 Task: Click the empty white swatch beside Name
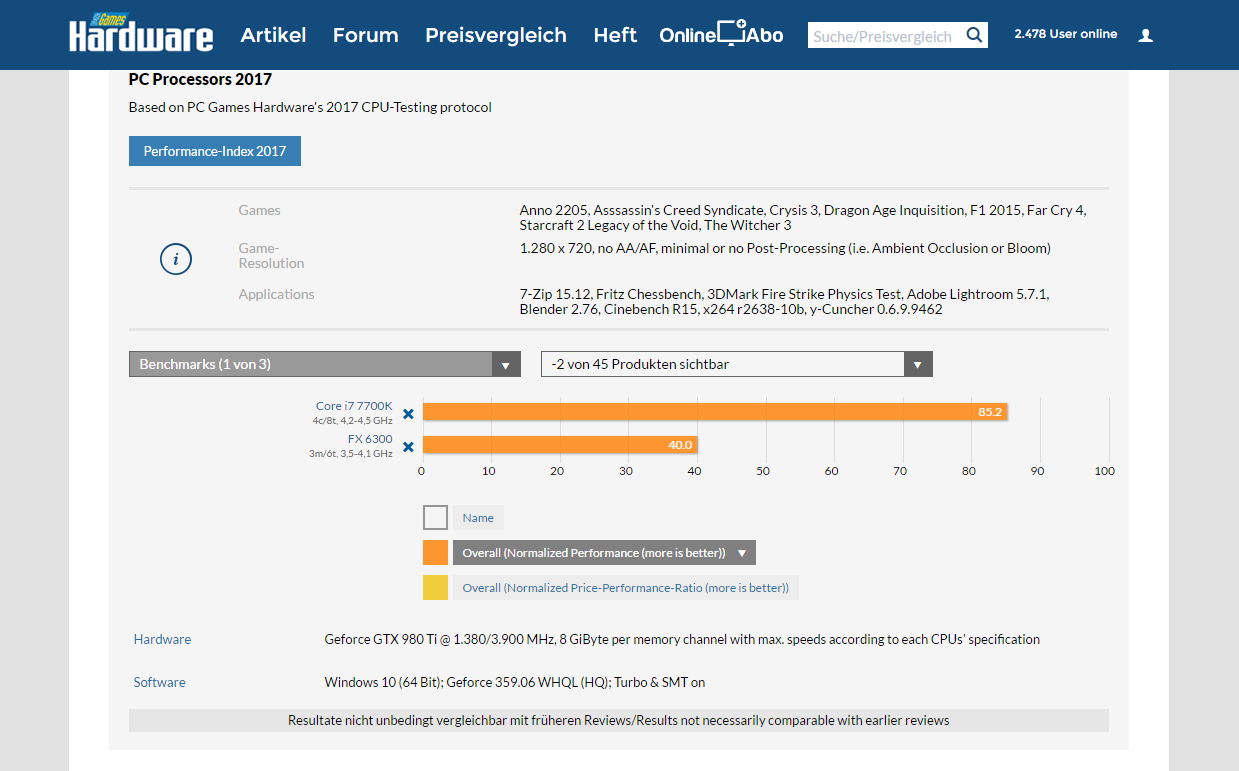435,517
